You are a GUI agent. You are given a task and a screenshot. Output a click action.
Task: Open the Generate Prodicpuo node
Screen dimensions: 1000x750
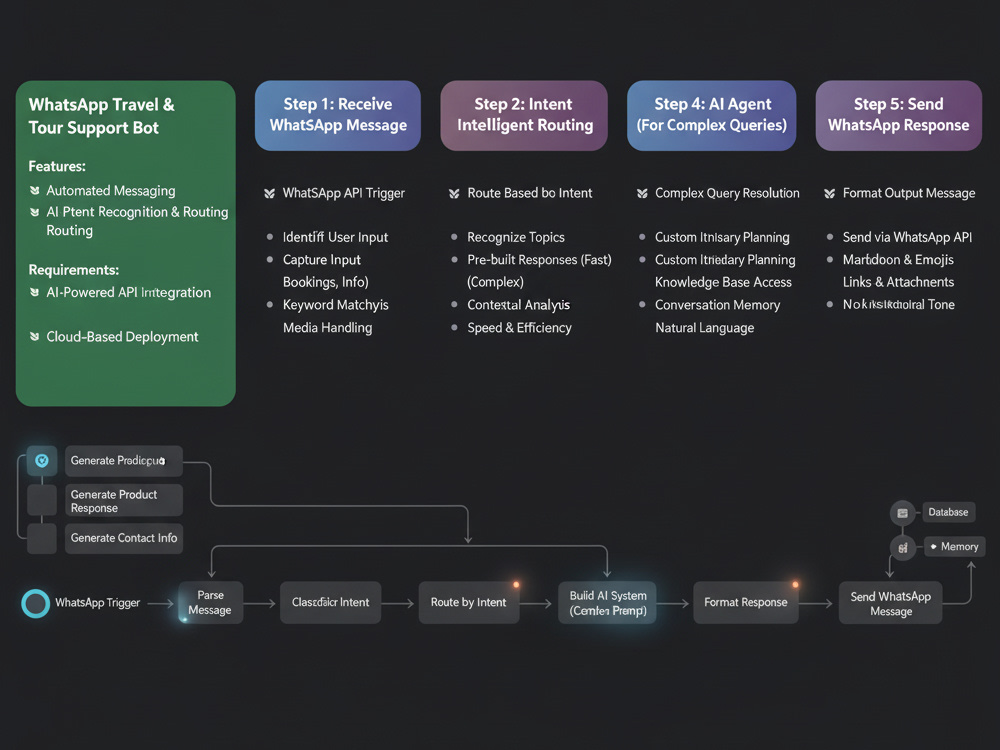[124, 460]
